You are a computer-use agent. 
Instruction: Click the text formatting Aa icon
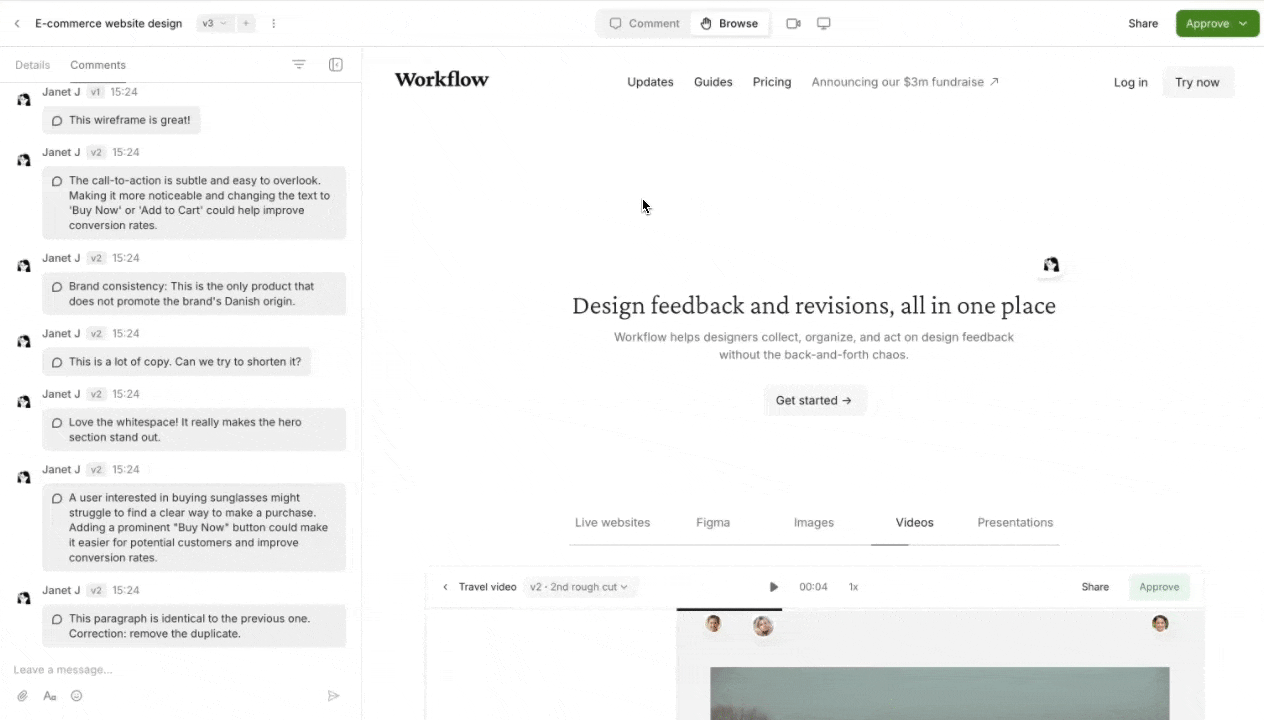point(50,696)
